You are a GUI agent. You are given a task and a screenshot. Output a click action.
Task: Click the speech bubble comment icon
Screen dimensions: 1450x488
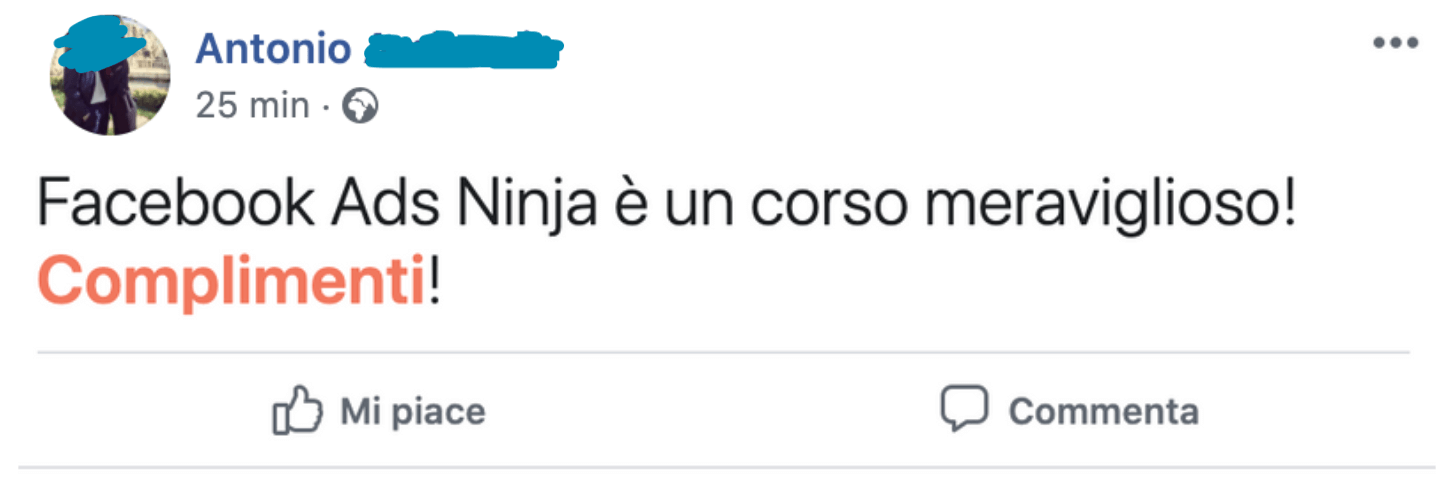click(964, 409)
